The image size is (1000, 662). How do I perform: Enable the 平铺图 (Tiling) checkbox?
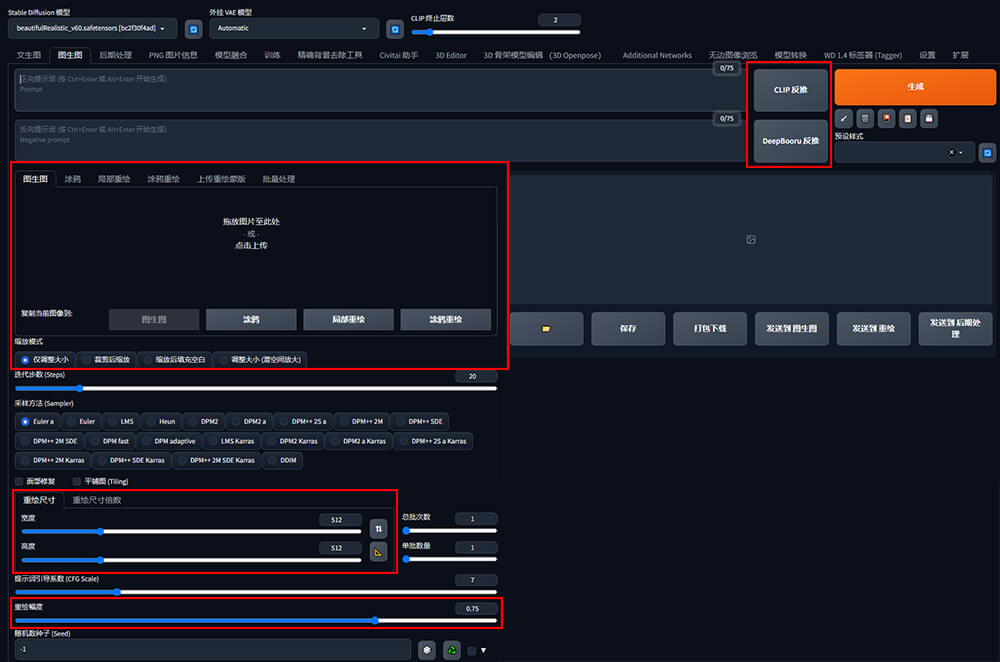[77, 481]
